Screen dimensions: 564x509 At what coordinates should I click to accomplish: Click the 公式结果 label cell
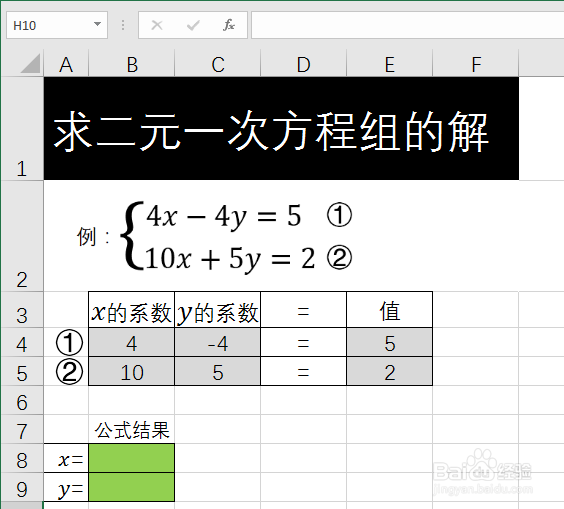(x=132, y=430)
